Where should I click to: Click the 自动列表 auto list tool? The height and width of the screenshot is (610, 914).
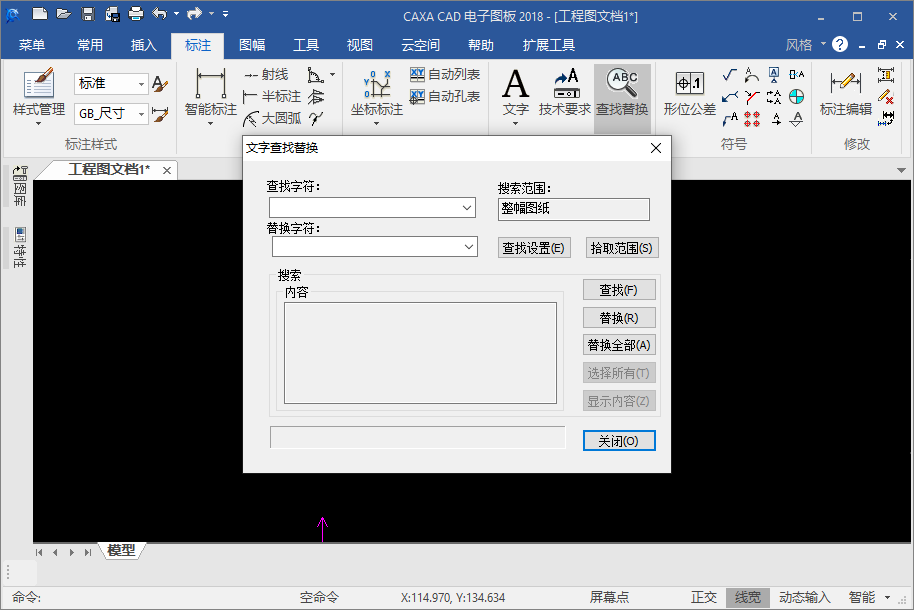pos(445,75)
